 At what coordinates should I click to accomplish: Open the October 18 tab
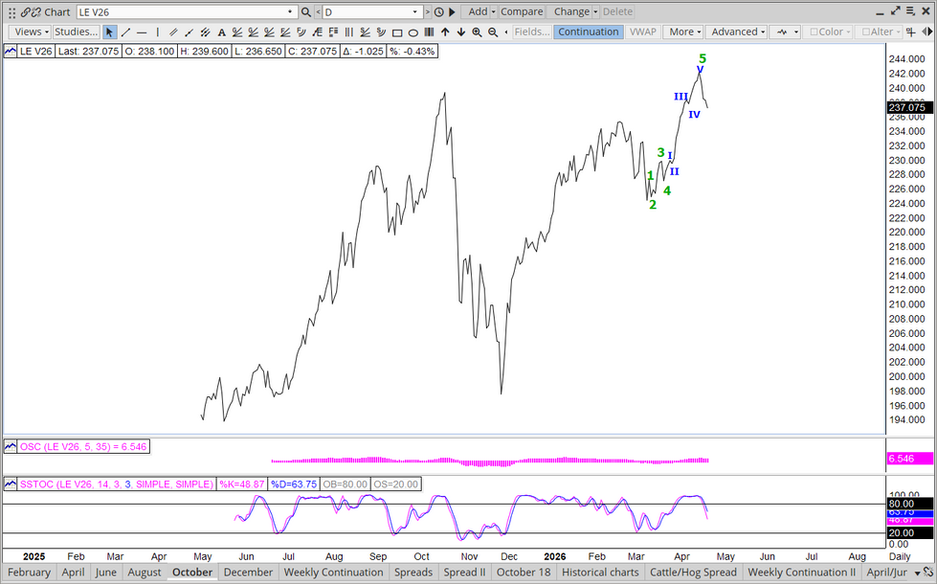[523, 573]
